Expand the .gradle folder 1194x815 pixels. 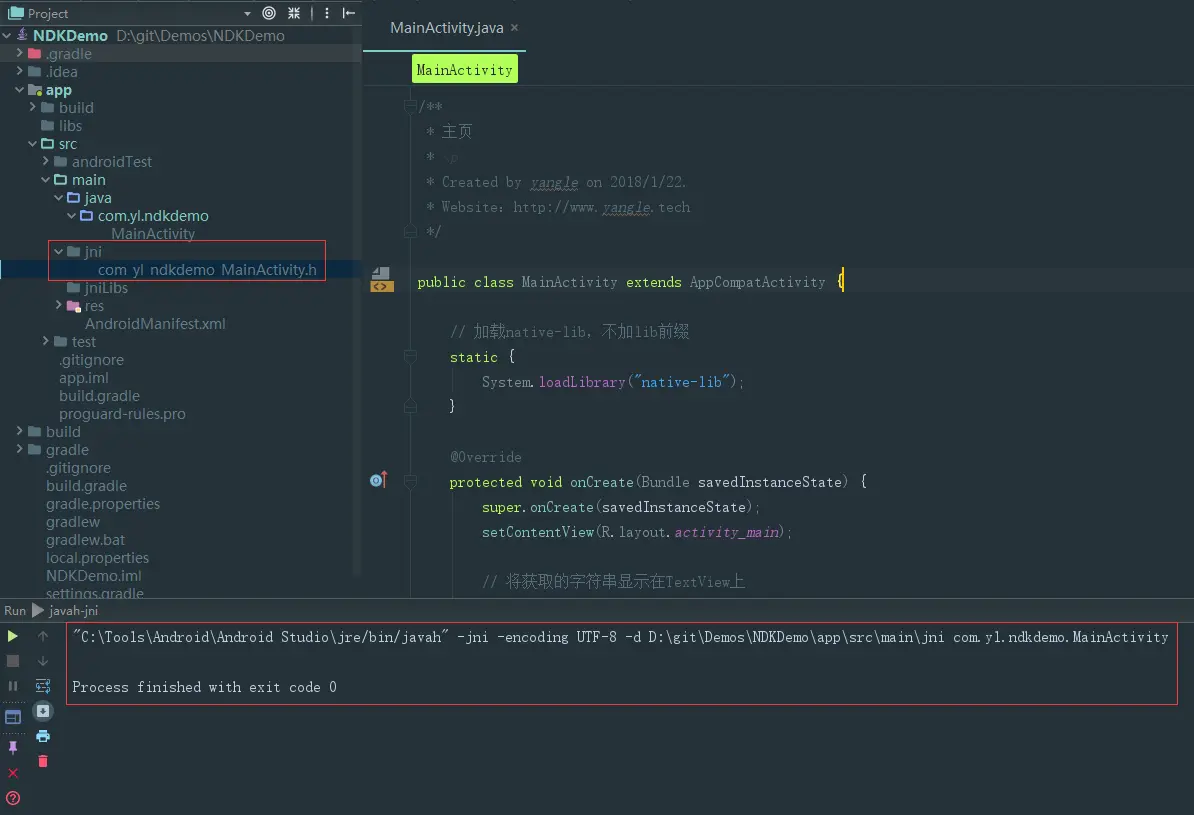(20, 53)
